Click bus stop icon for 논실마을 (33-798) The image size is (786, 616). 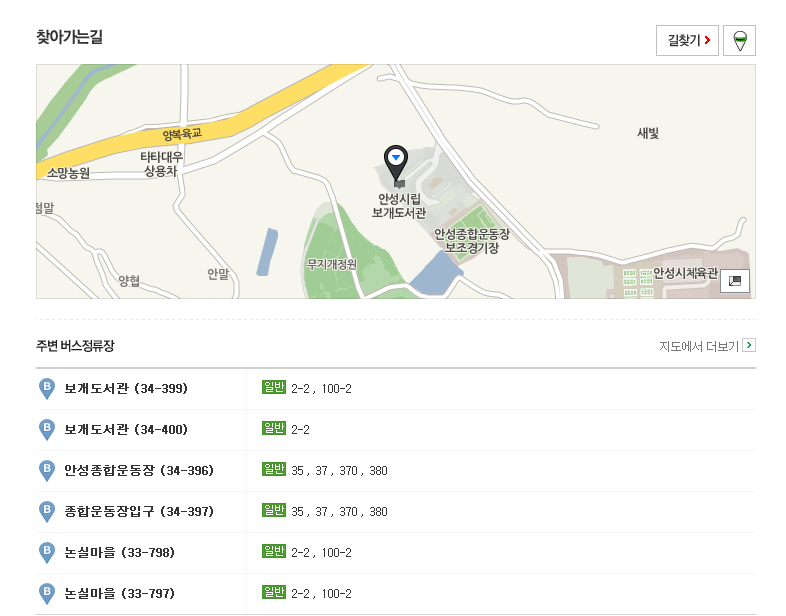46,553
